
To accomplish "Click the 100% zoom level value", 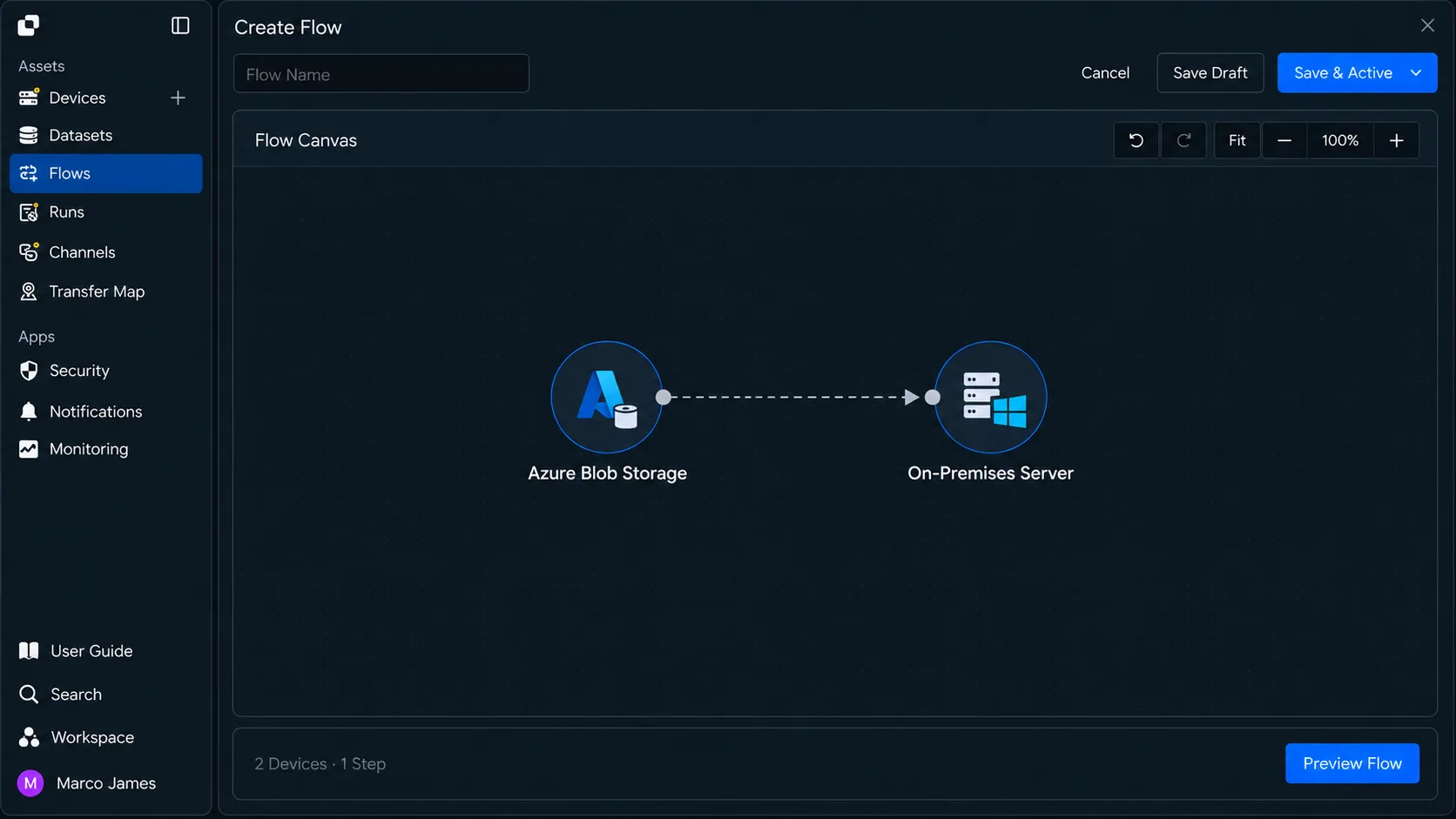I will [x=1339, y=140].
